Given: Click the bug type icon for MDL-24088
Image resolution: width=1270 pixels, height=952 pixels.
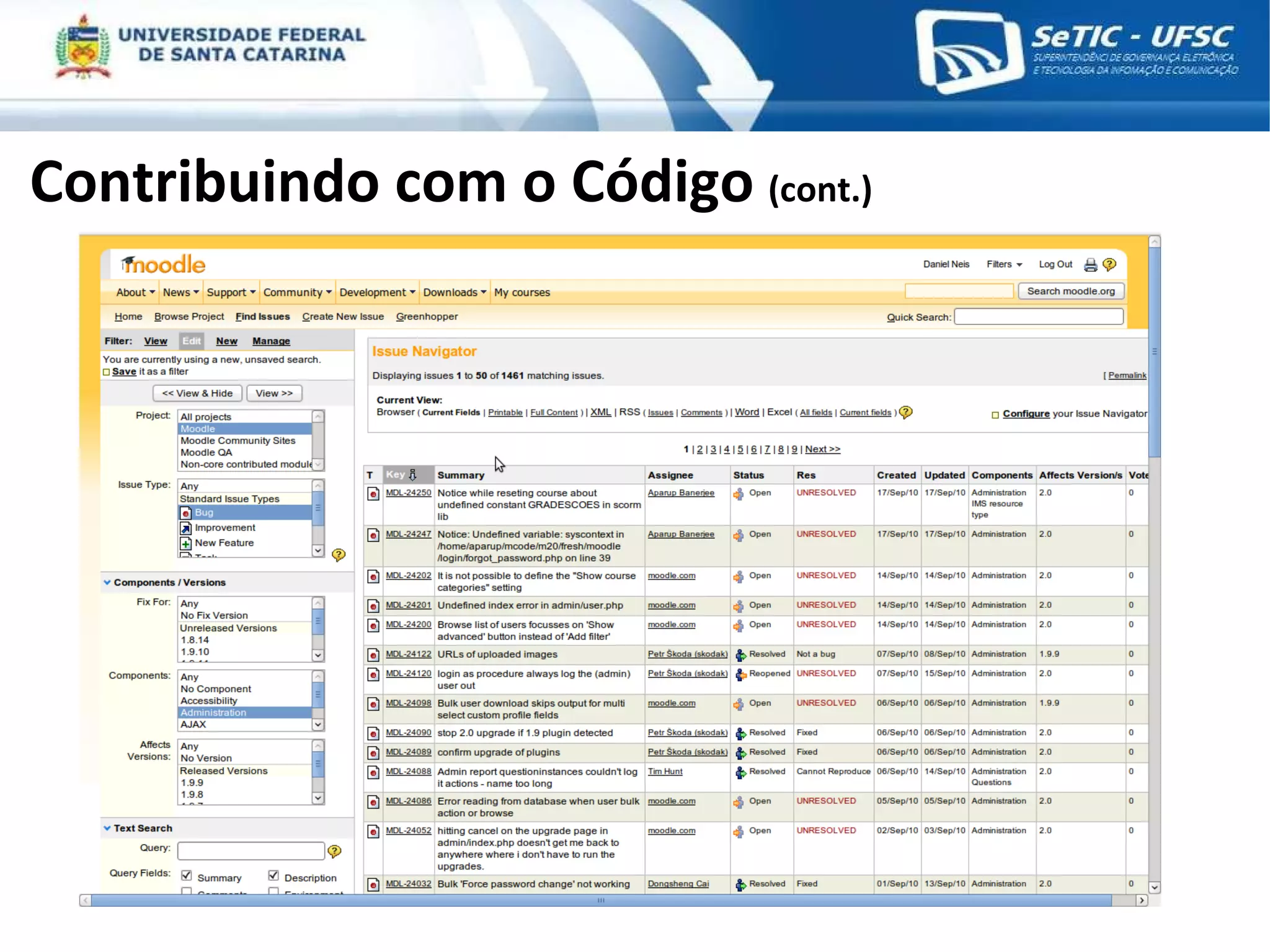Looking at the screenshot, I should [373, 773].
